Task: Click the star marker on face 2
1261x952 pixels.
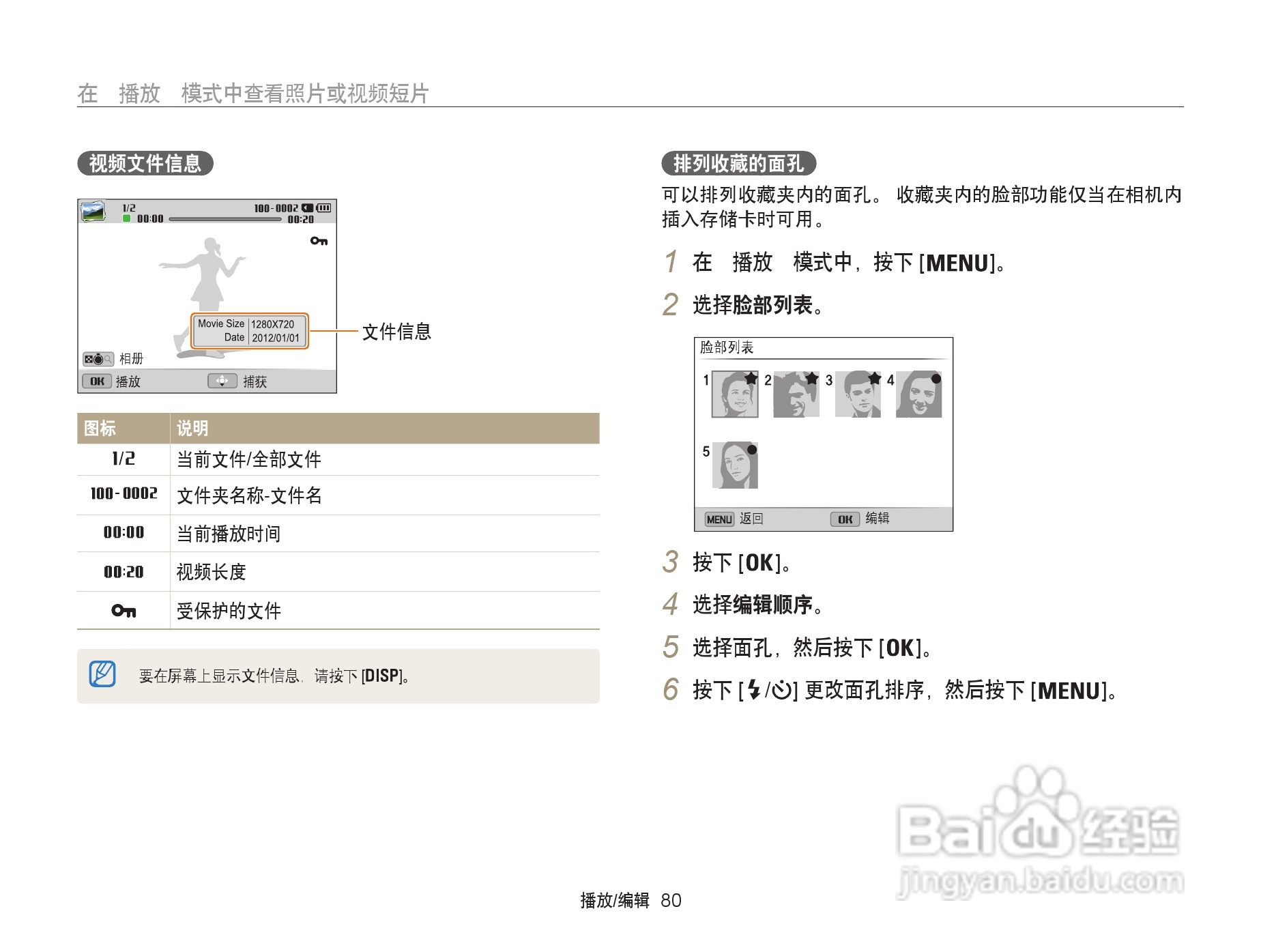Action: pos(812,378)
